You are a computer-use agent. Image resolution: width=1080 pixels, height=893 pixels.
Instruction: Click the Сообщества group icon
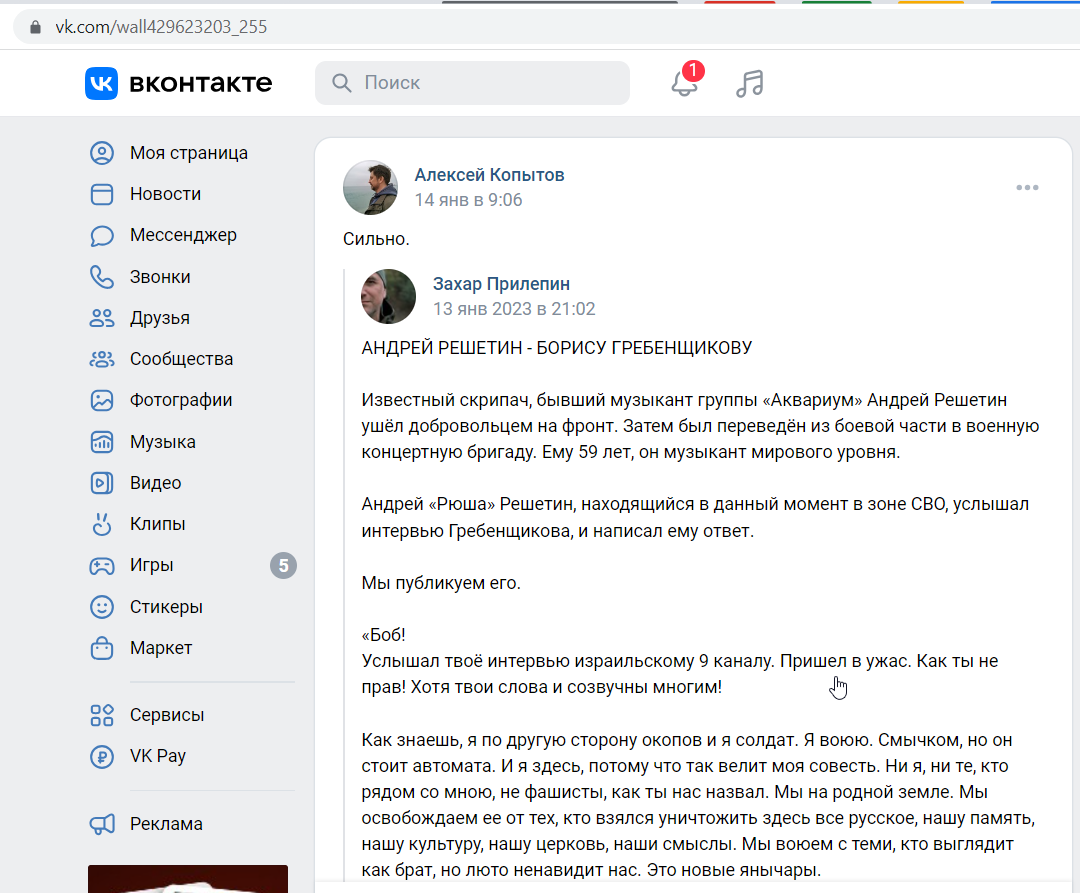pyautogui.click(x=102, y=359)
